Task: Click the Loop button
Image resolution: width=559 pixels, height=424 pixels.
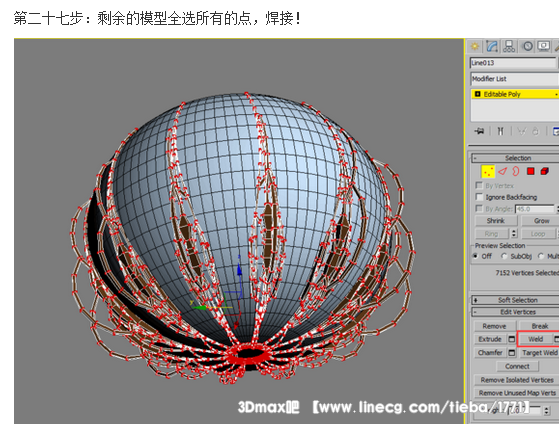Action: (538, 234)
